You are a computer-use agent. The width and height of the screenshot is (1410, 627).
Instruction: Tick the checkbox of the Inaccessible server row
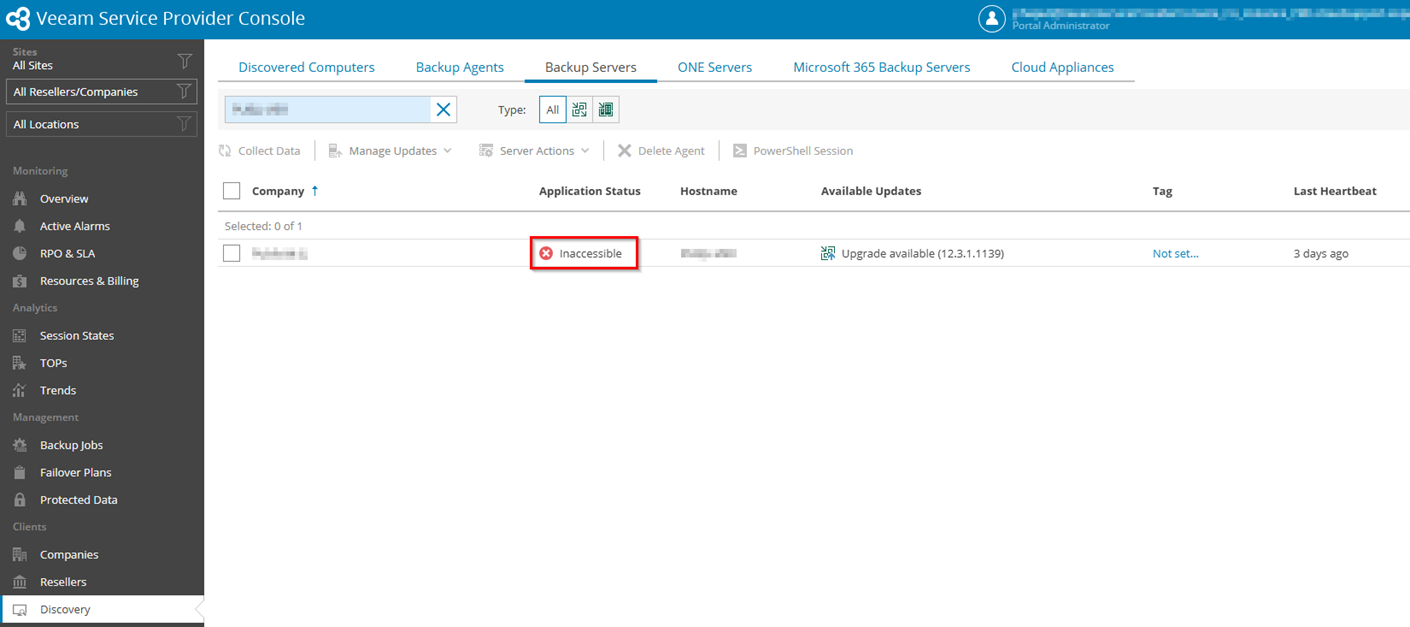click(x=232, y=253)
